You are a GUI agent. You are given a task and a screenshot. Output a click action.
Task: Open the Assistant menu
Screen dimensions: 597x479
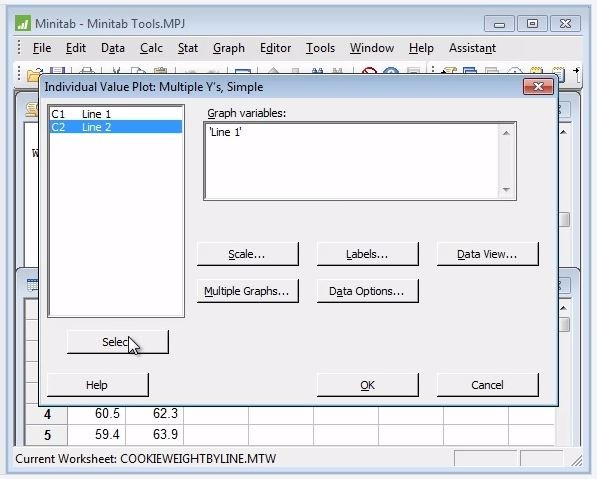point(472,48)
